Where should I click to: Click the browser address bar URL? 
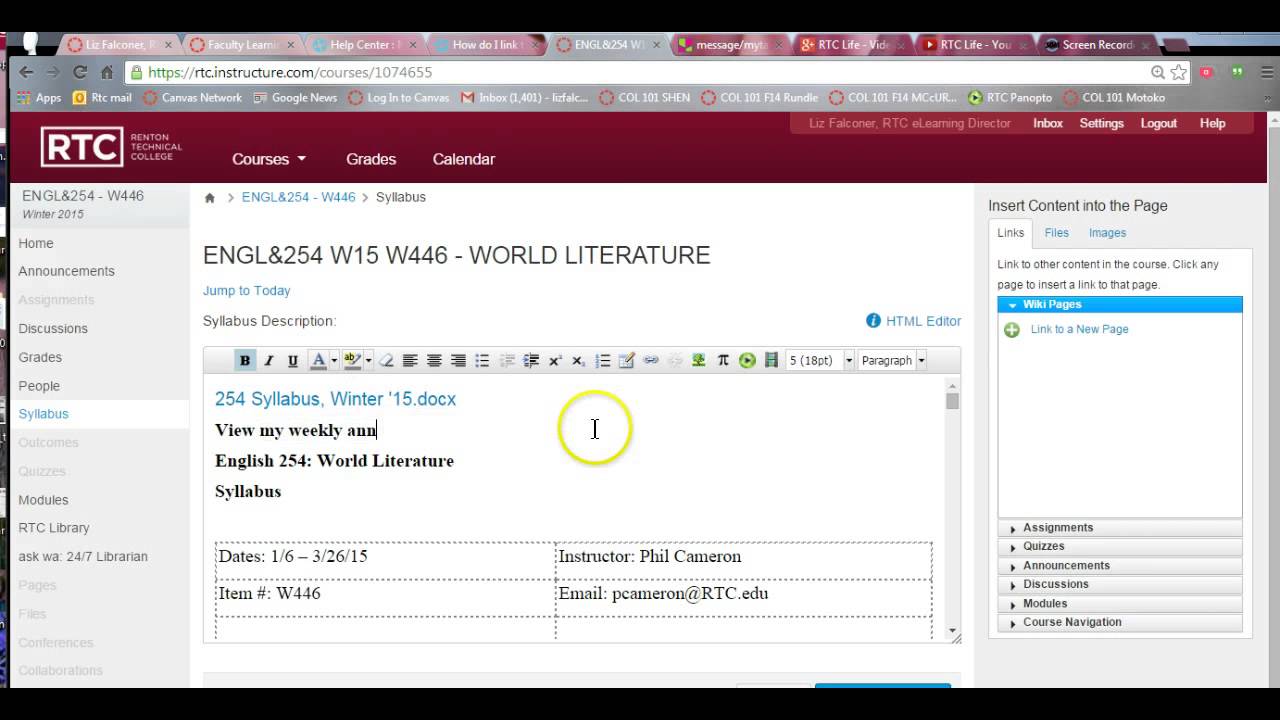(290, 72)
